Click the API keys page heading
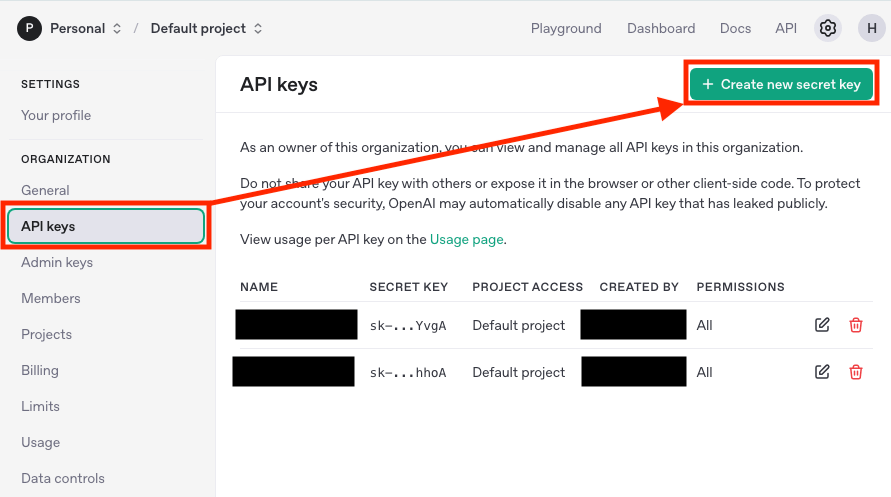The width and height of the screenshot is (891, 497). [x=278, y=85]
